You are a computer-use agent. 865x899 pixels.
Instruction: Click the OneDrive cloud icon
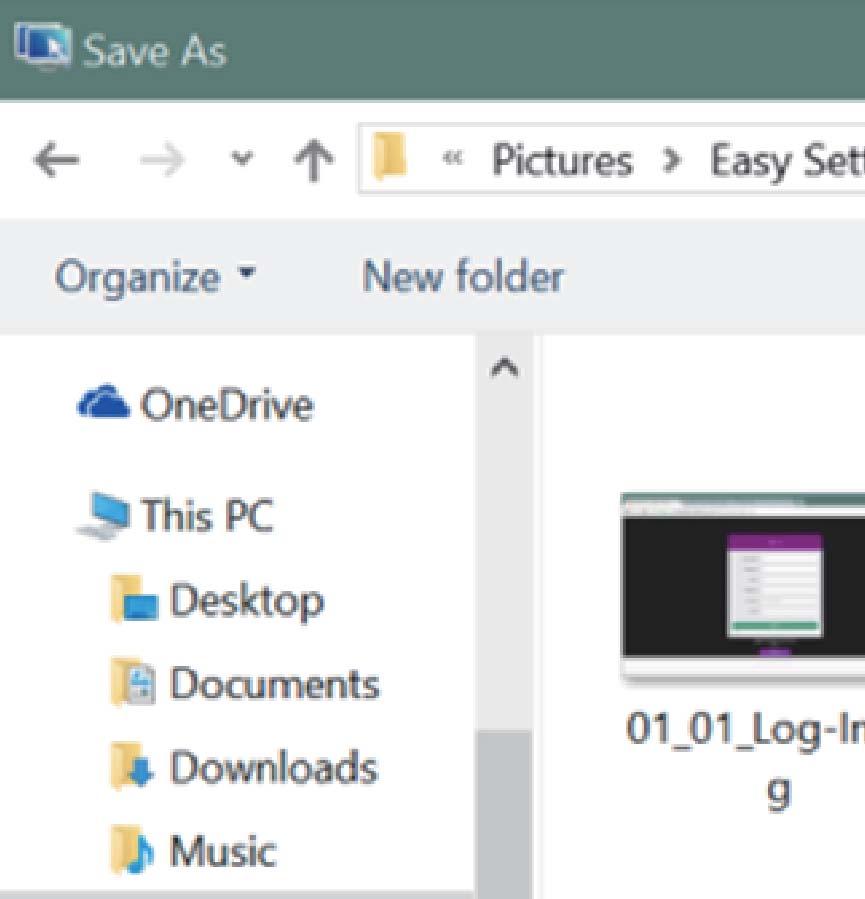[x=103, y=401]
